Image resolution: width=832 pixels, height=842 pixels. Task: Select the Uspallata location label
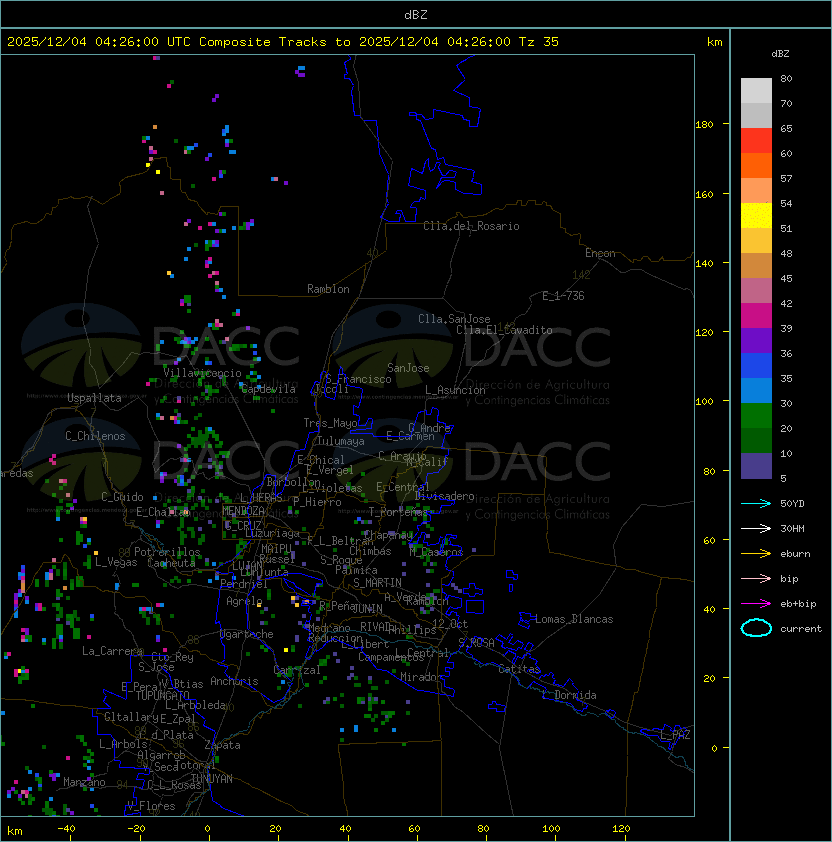pos(94,398)
